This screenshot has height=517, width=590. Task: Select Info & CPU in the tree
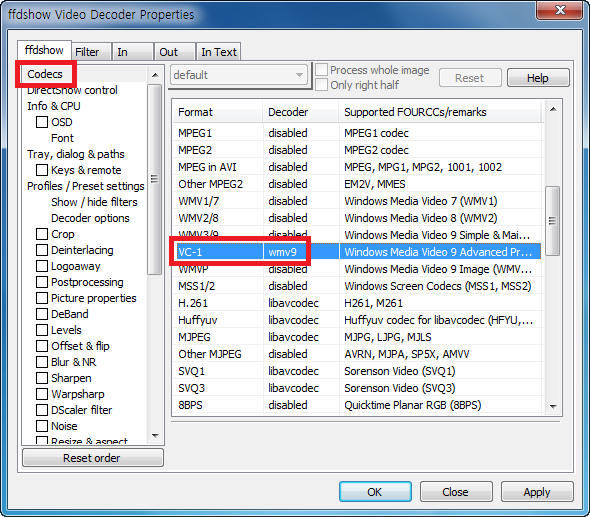pos(53,106)
